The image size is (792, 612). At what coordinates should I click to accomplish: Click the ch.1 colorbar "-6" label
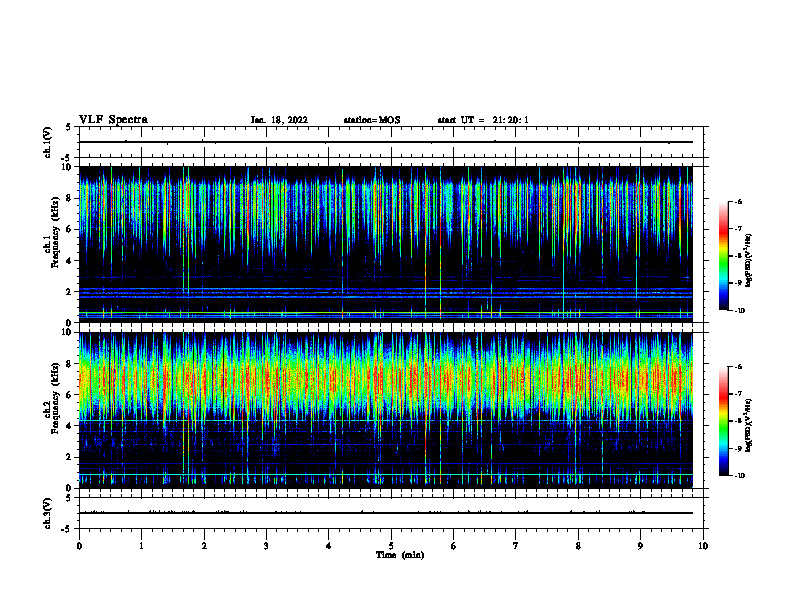coord(737,201)
